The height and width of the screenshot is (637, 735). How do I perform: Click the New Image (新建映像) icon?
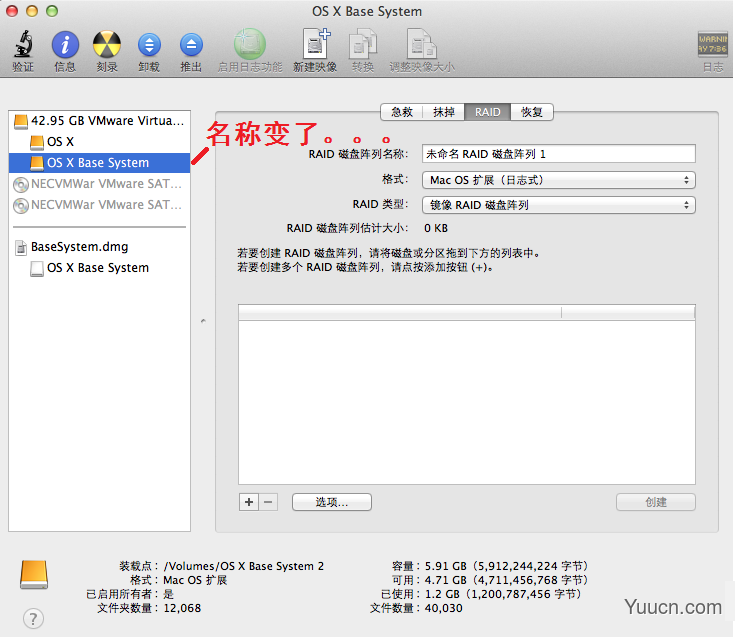tap(316, 44)
